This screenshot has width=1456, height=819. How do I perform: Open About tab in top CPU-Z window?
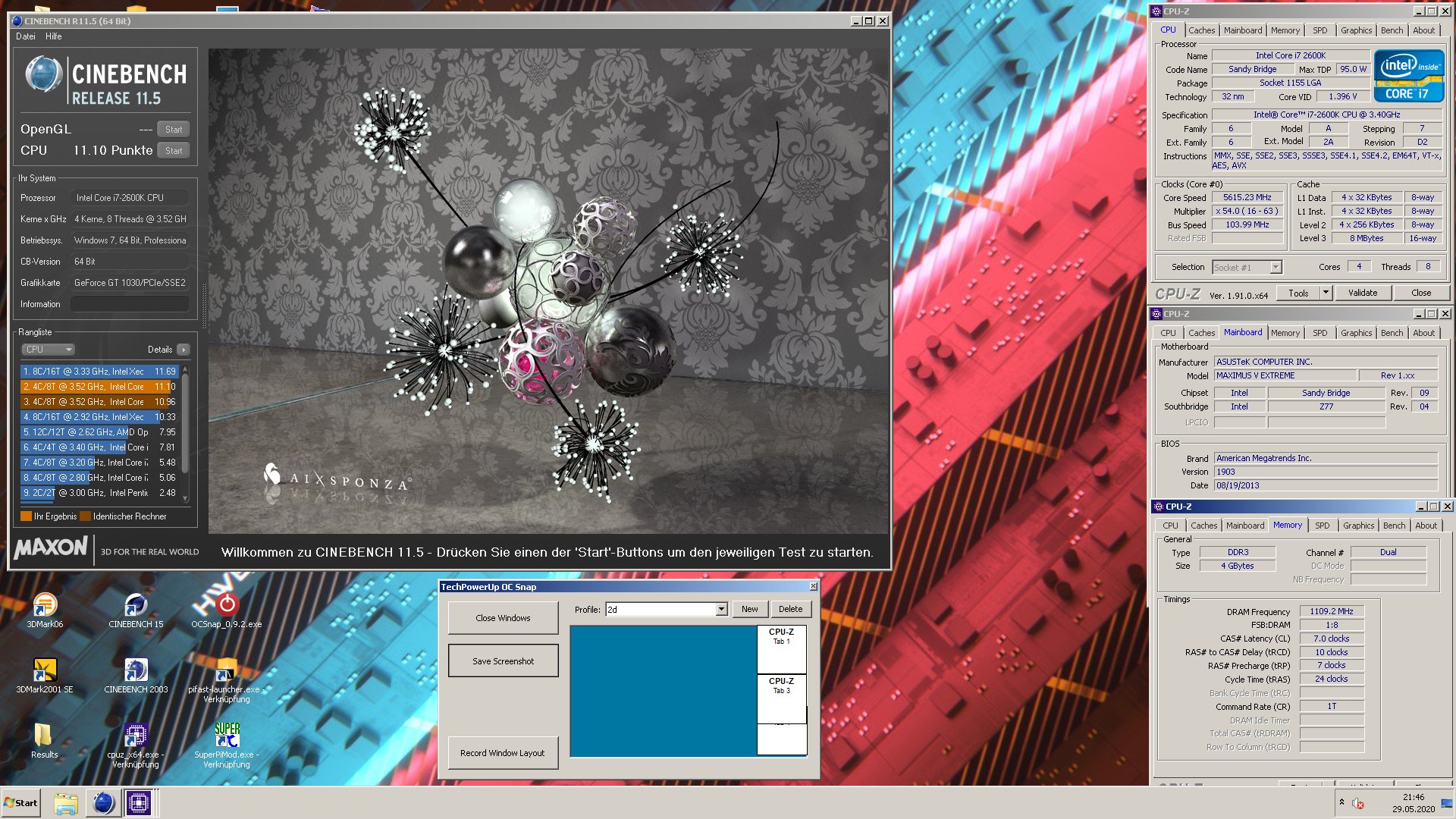pos(1424,30)
